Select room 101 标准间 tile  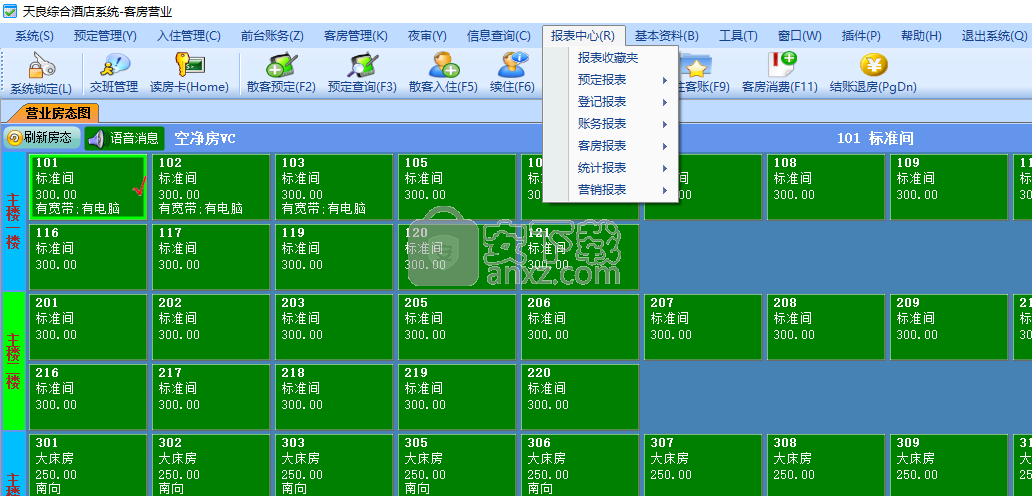[x=88, y=187]
